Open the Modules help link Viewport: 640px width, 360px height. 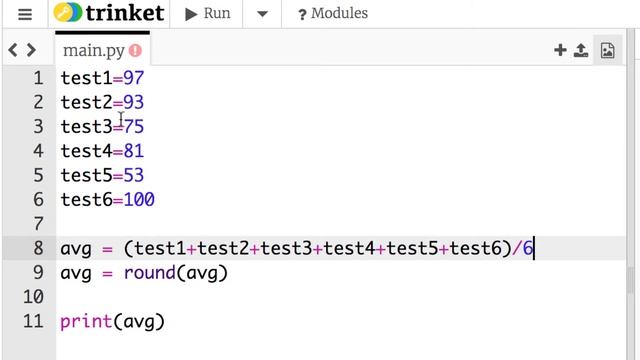tap(333, 13)
